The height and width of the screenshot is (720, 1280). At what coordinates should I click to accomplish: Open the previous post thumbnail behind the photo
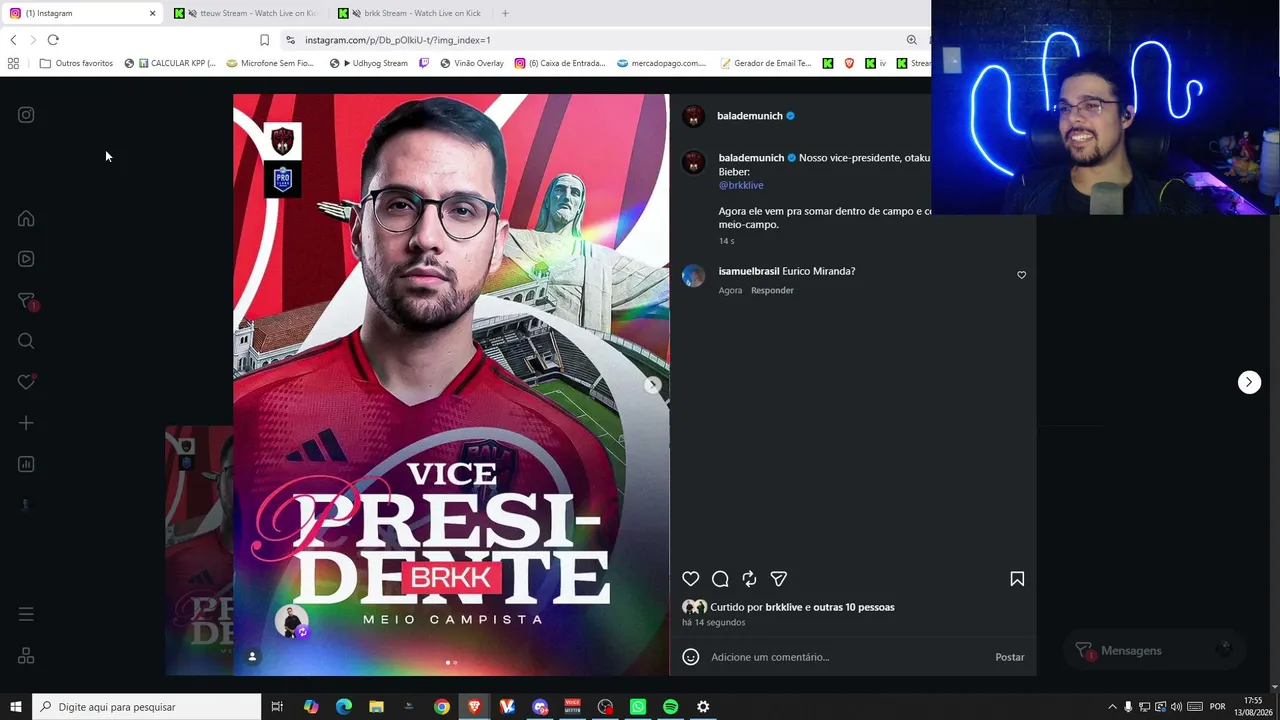199,550
